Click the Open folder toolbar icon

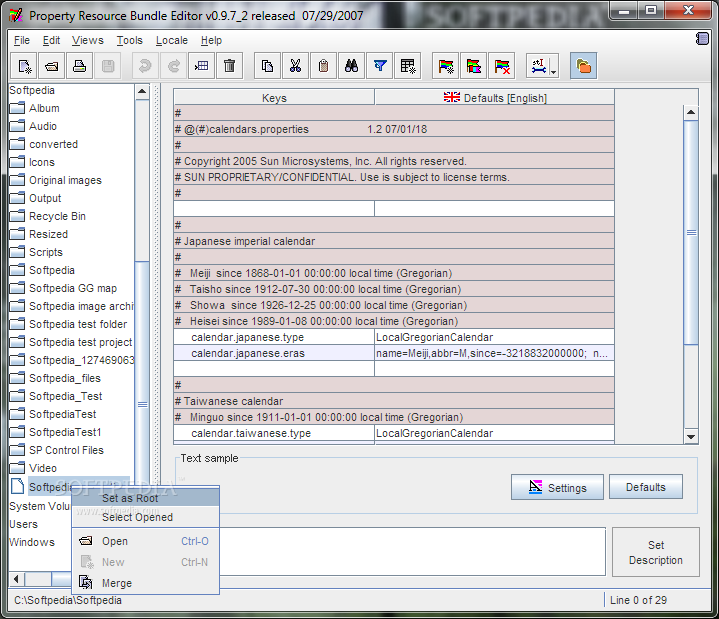point(52,66)
